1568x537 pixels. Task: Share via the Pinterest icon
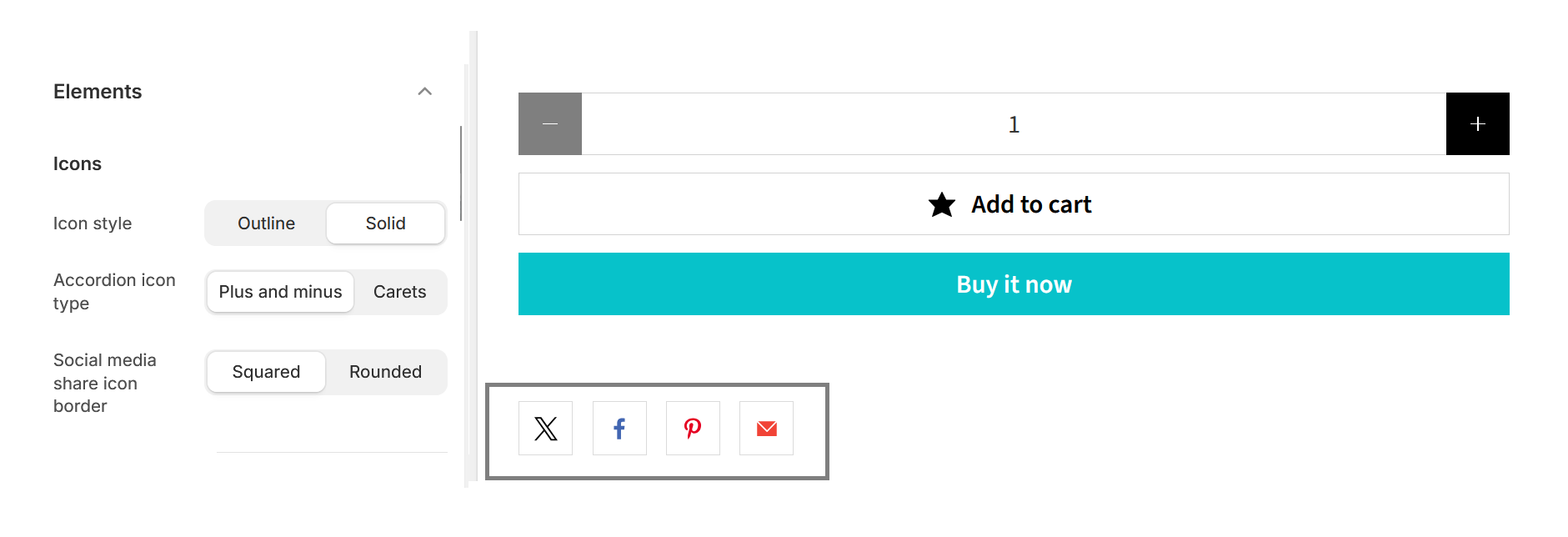(693, 429)
